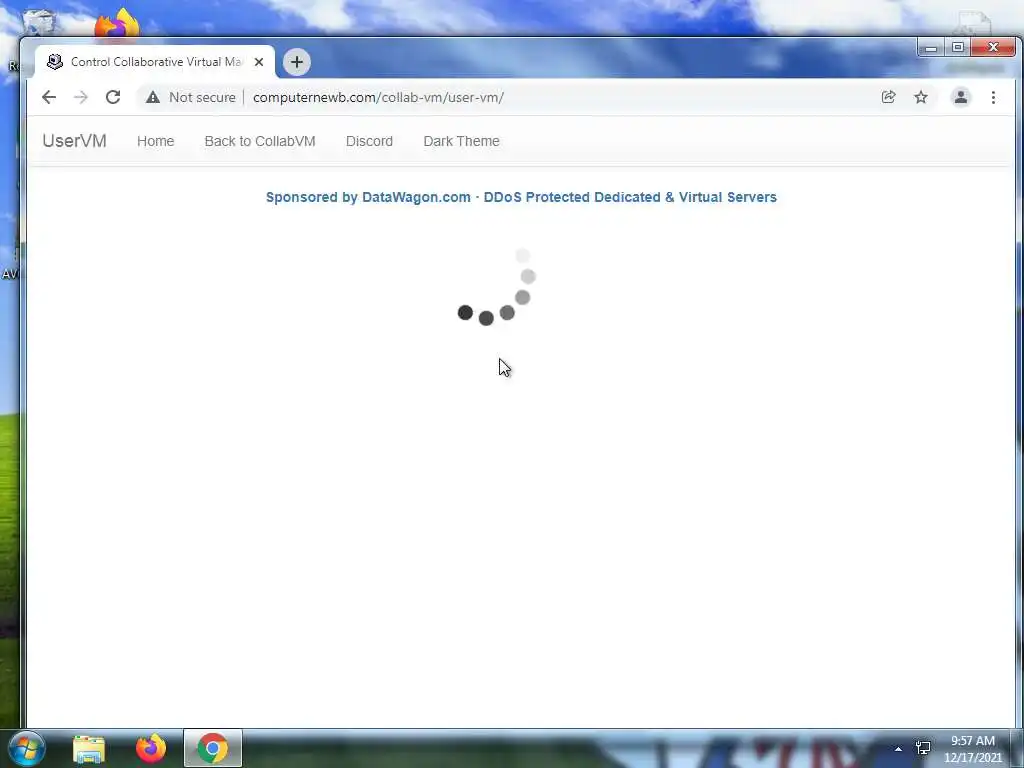
Task: Click the Not secure warning triangle icon
Action: click(x=153, y=97)
